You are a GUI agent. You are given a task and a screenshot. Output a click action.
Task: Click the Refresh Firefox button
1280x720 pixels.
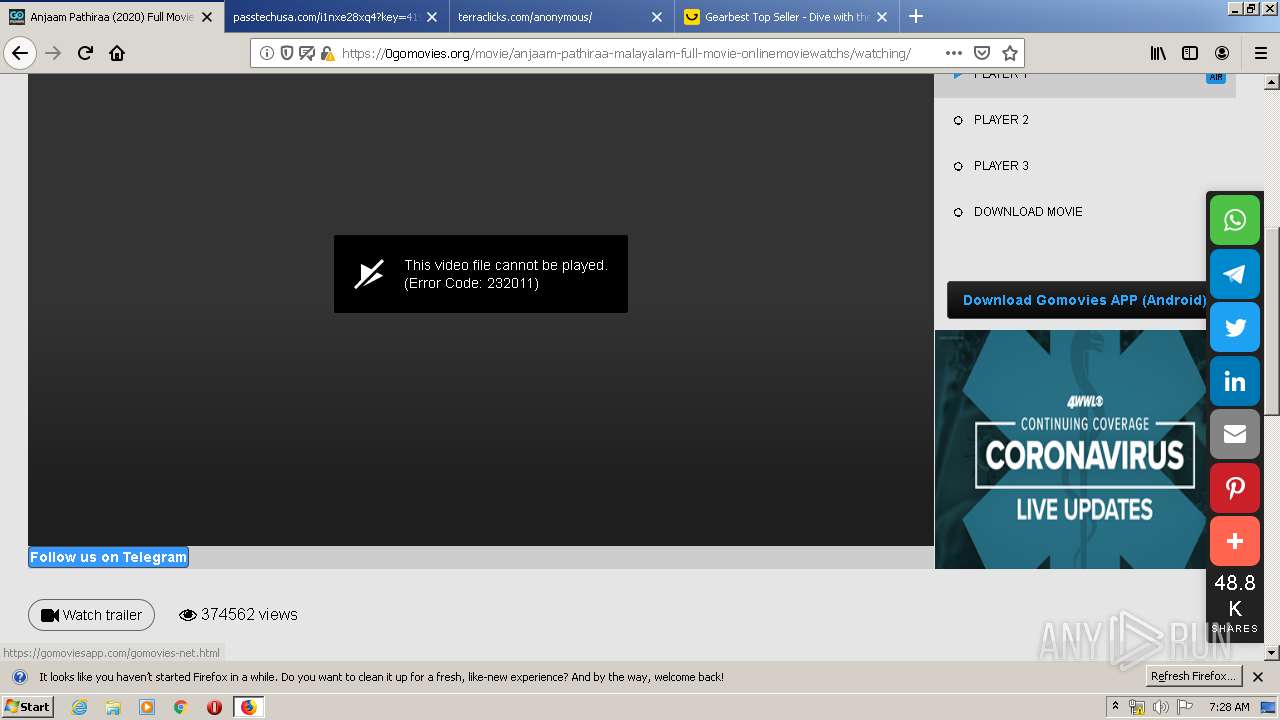point(1194,677)
